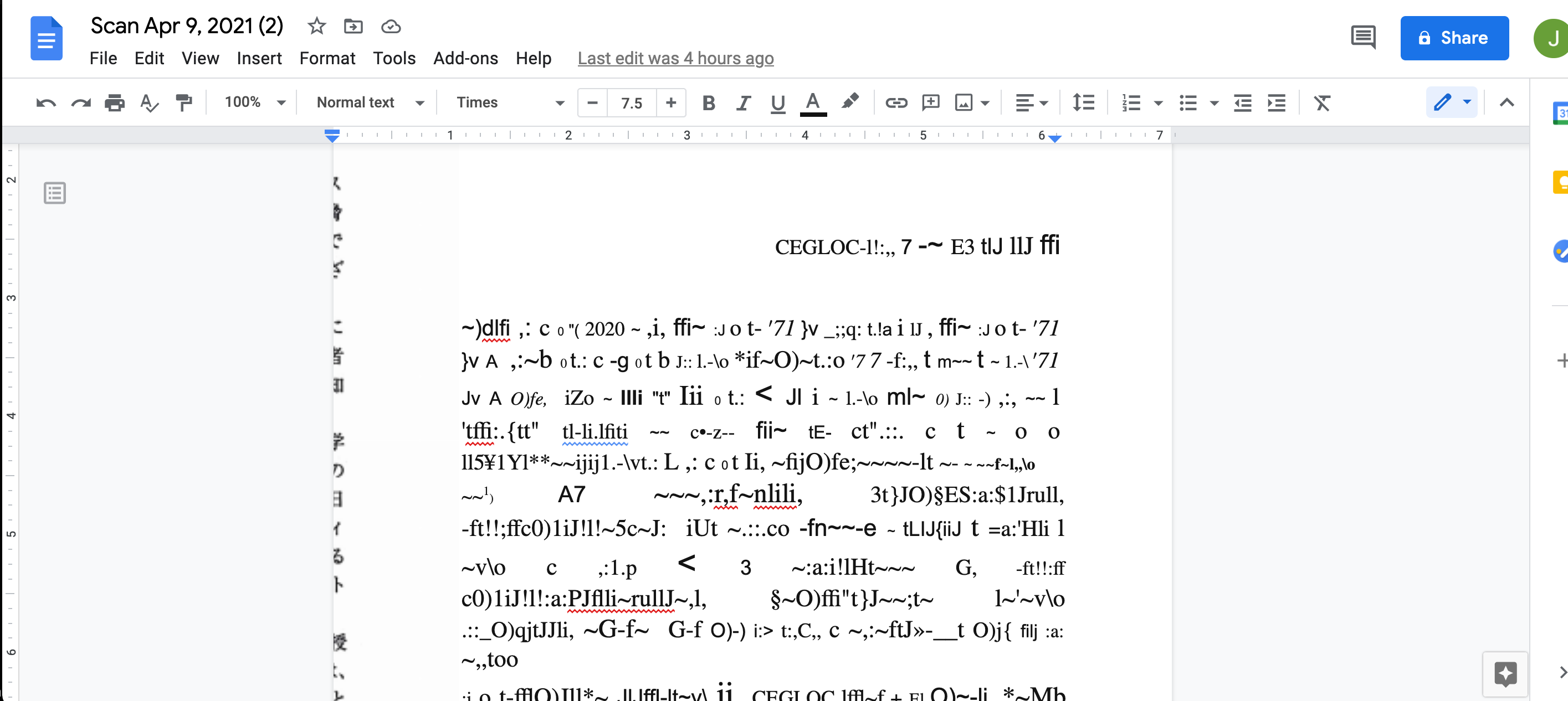Screen dimensions: 1568x701
Task: Expand the Times font dropdown
Action: (x=510, y=102)
